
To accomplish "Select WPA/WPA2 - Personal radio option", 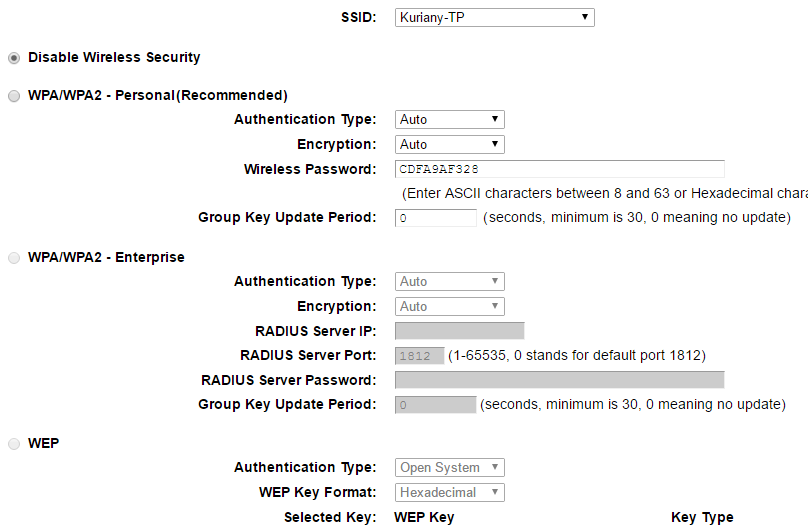I will coord(14,96).
